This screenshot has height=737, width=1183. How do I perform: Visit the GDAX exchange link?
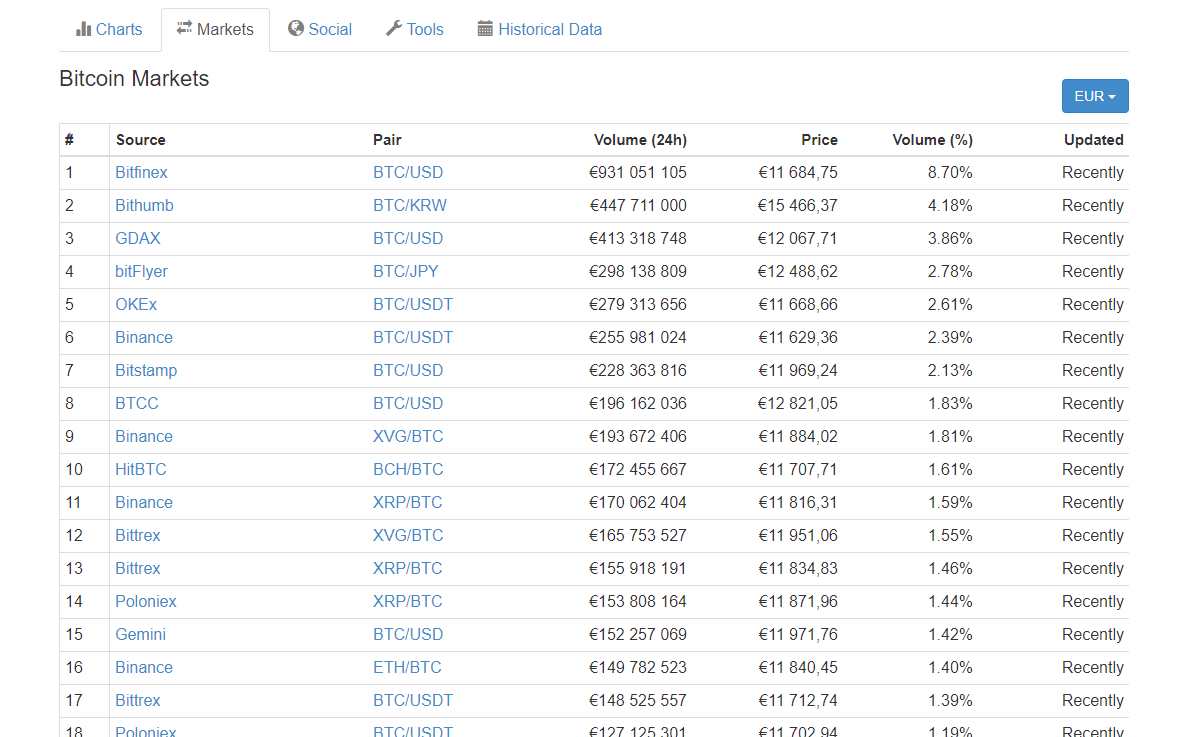click(x=138, y=239)
